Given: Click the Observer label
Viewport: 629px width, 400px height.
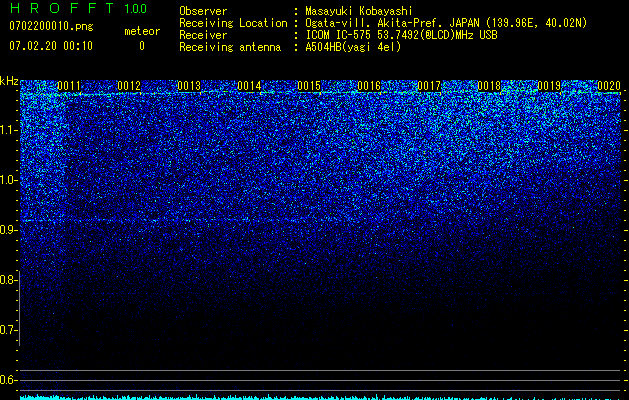Looking at the screenshot, I should click(203, 11).
